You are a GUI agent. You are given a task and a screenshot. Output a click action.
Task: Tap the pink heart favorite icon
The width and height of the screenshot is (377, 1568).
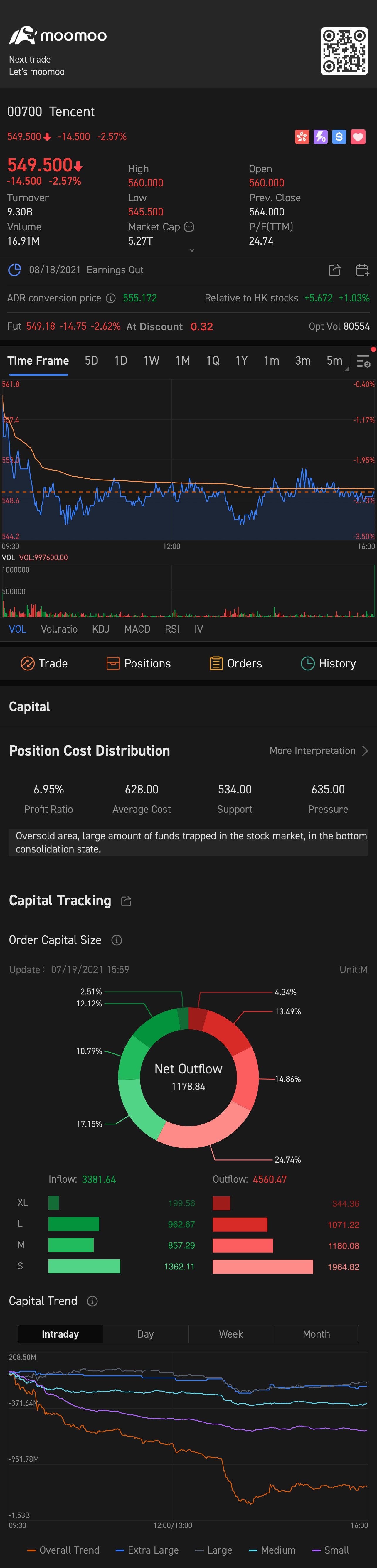(358, 137)
